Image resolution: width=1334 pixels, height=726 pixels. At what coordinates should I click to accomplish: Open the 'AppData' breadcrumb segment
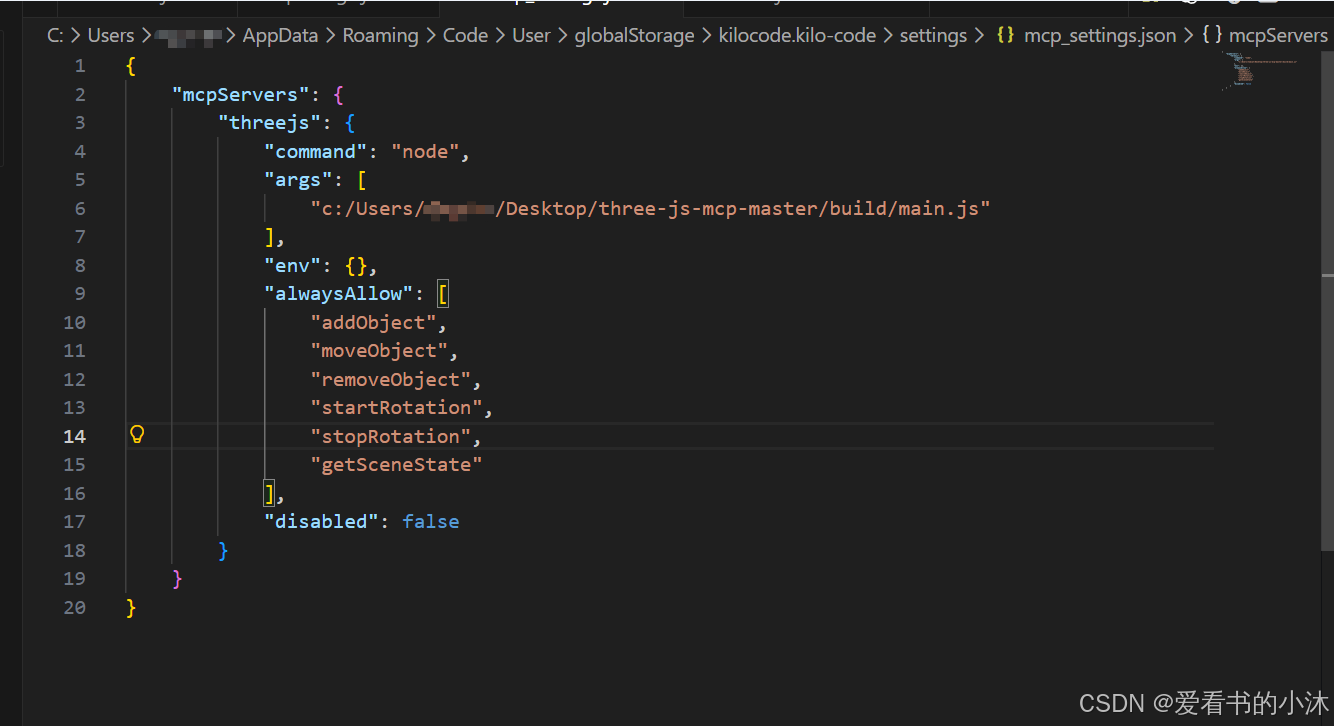point(280,35)
